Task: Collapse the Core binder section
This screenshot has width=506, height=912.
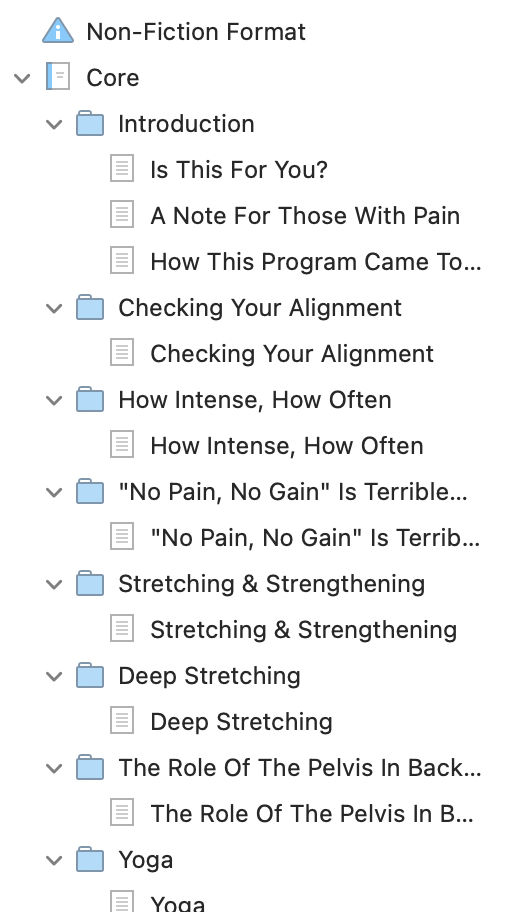Action: tap(22, 77)
